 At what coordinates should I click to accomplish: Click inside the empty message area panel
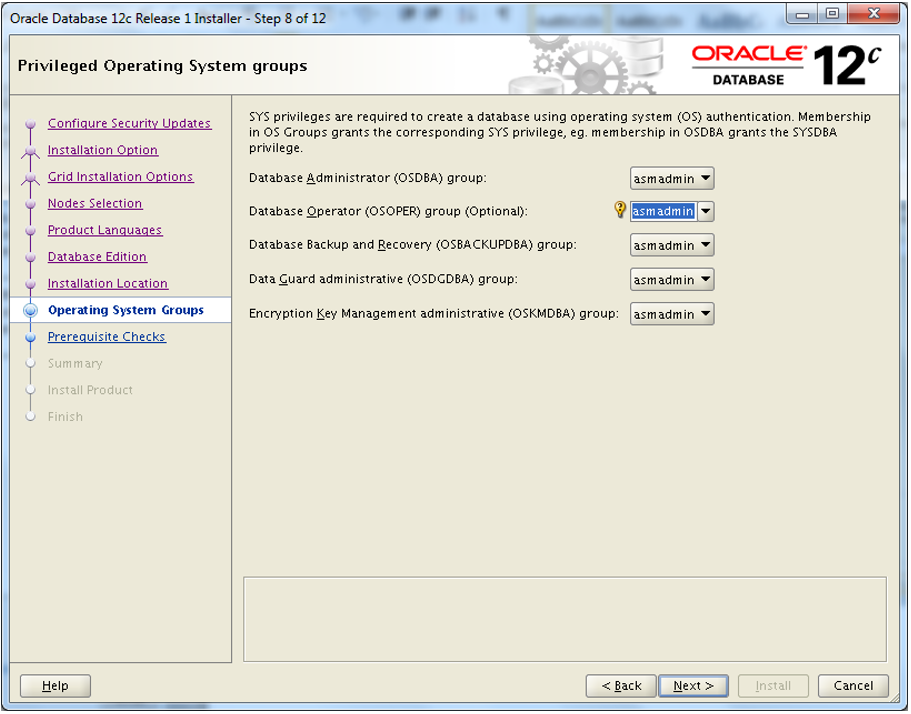565,619
